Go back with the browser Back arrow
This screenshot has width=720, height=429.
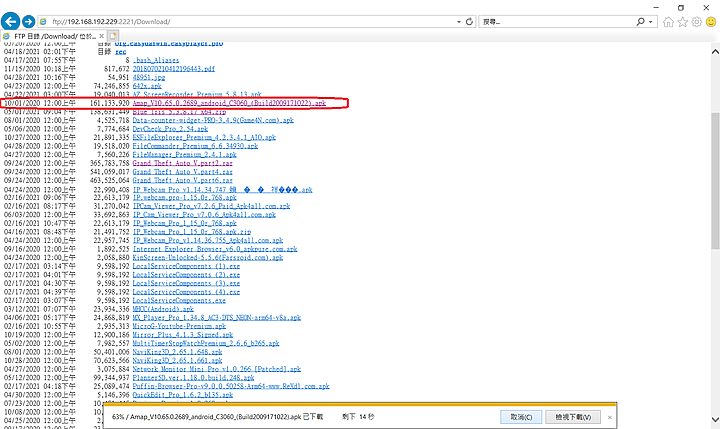point(10,21)
